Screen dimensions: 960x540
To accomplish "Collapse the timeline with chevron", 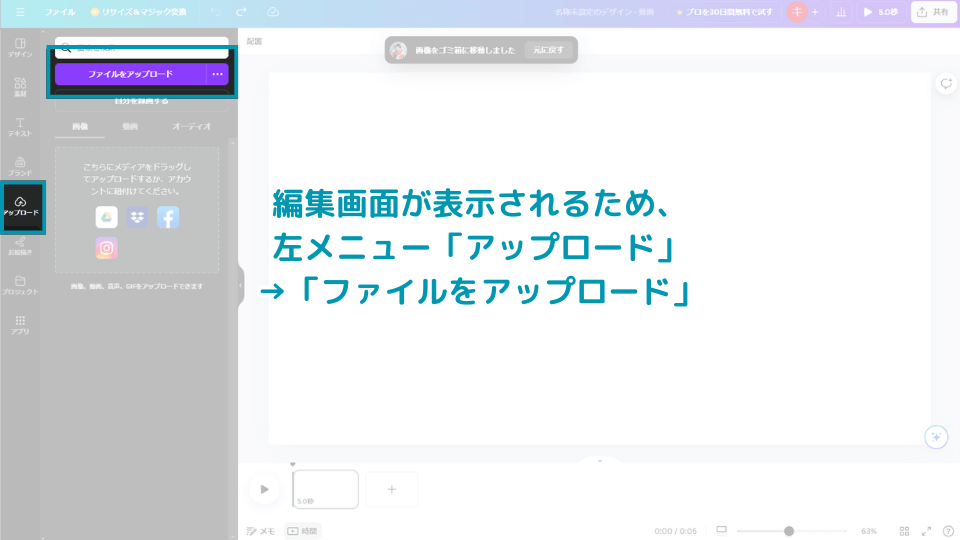I will pyautogui.click(x=600, y=460).
